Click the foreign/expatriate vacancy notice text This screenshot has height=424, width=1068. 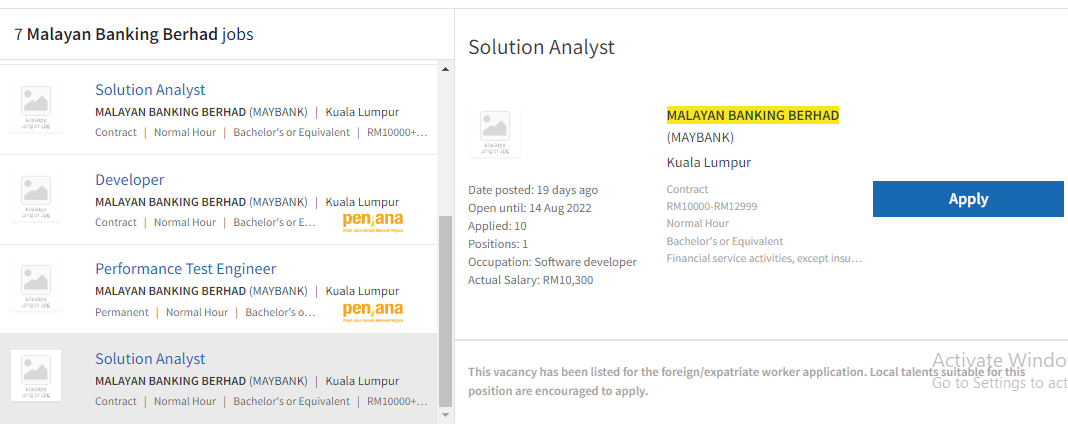(x=747, y=382)
